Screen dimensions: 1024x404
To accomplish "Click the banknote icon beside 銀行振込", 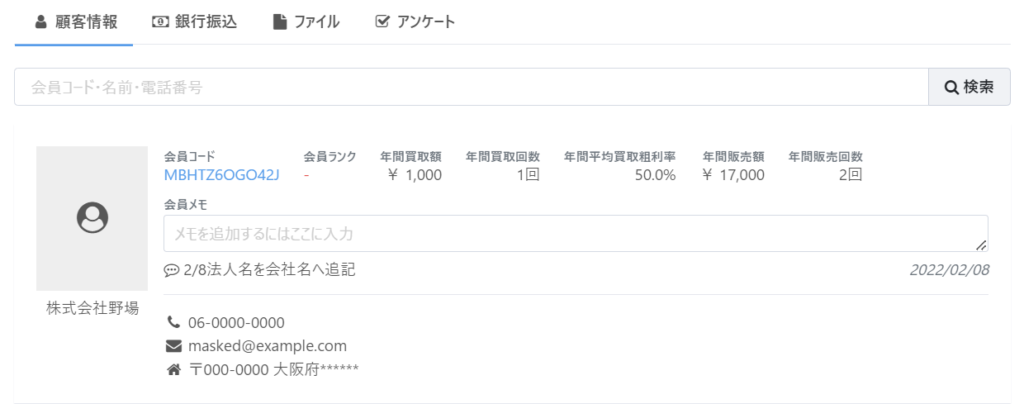I will point(160,22).
